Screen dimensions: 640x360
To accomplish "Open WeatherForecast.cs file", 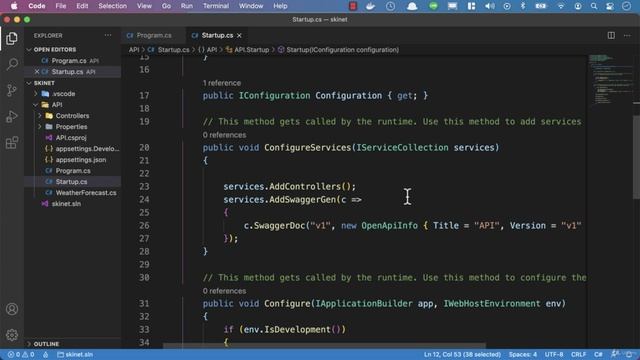I will [x=86, y=193].
